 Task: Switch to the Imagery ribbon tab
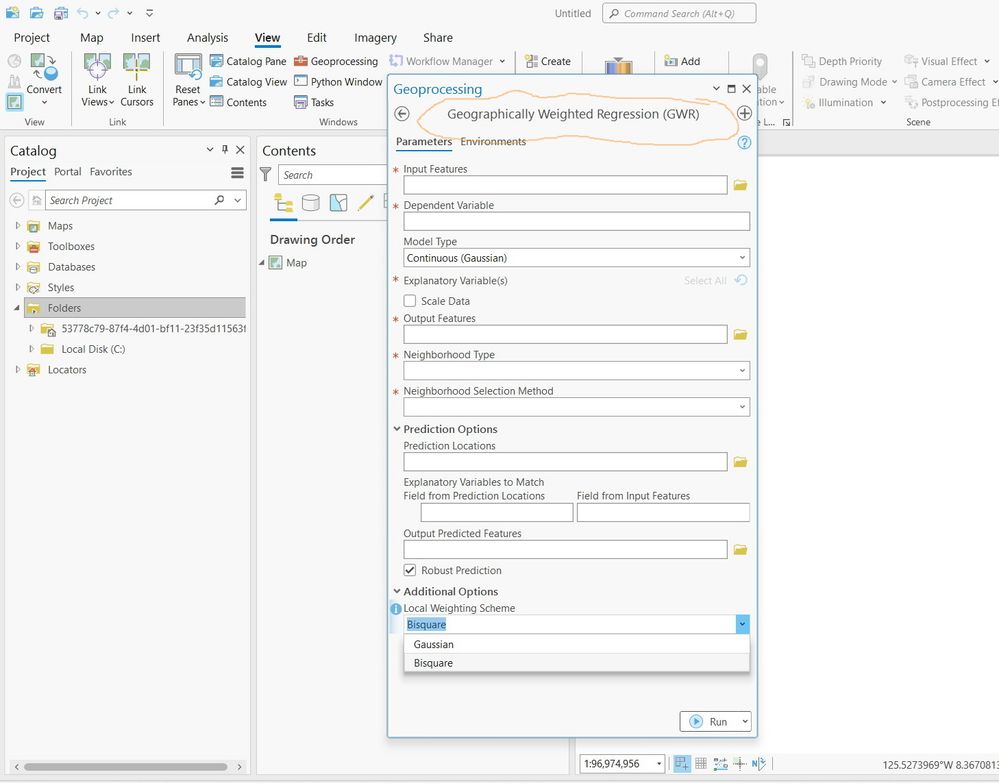pyautogui.click(x=375, y=38)
